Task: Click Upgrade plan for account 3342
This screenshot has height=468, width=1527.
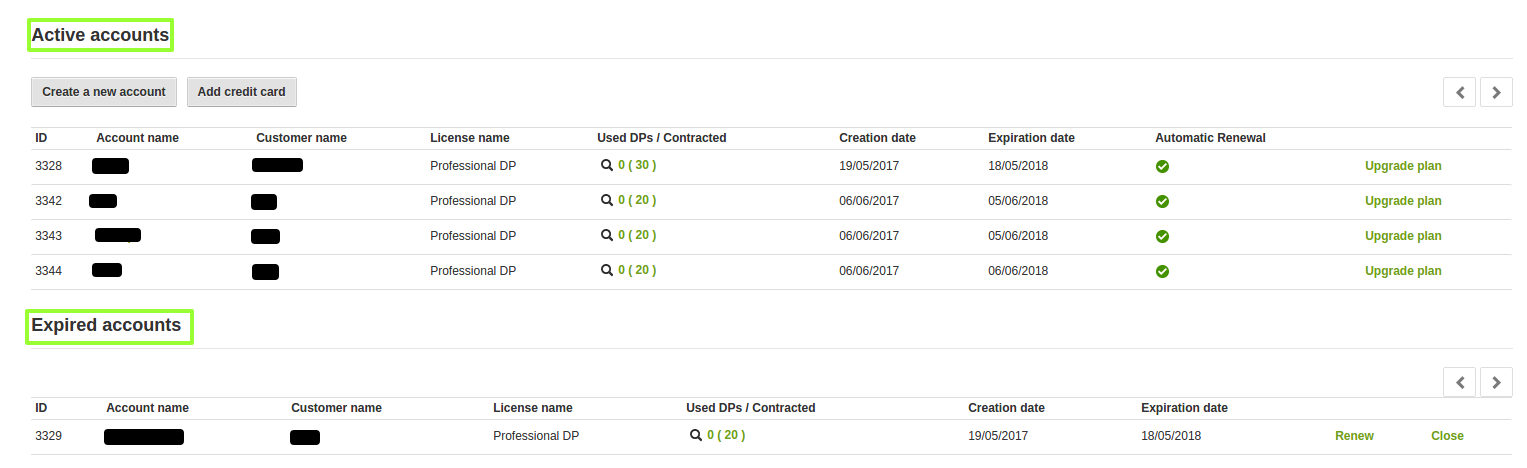Action: coord(1403,201)
